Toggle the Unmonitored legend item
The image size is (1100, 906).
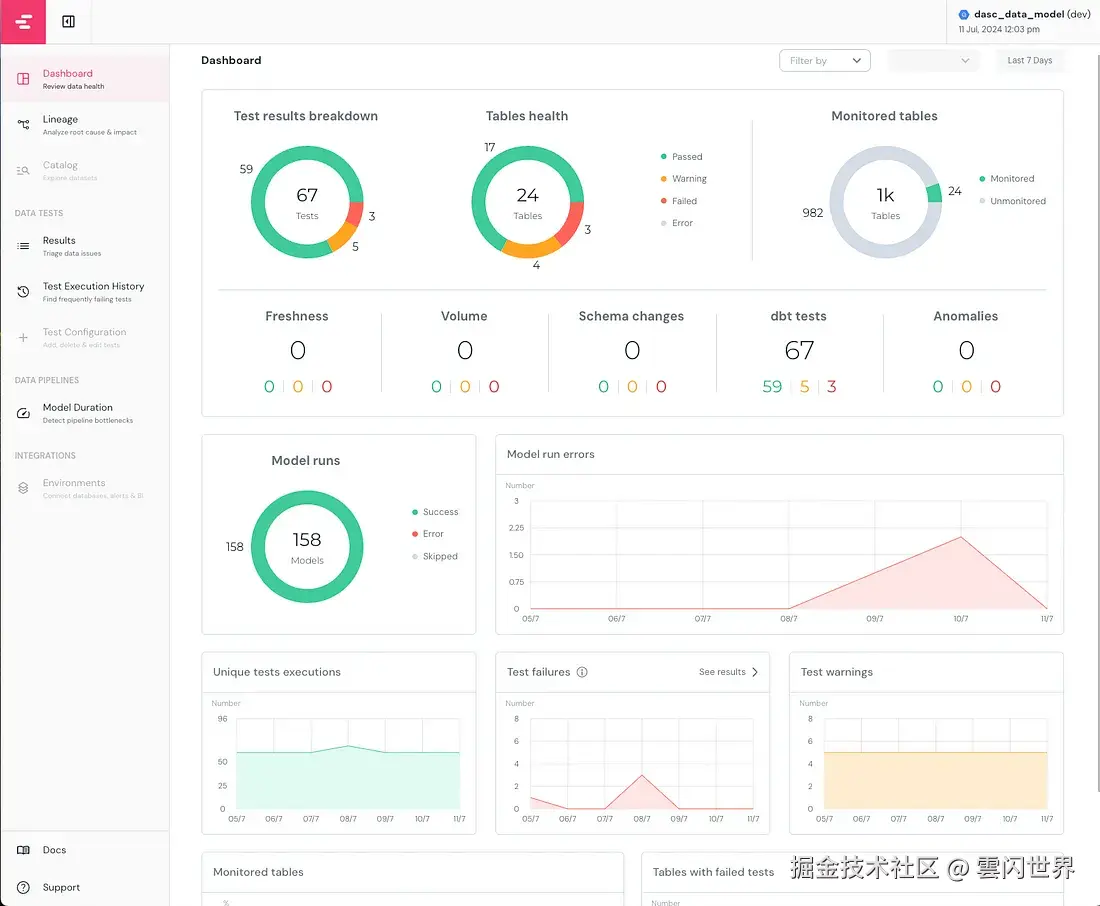(x=1012, y=201)
